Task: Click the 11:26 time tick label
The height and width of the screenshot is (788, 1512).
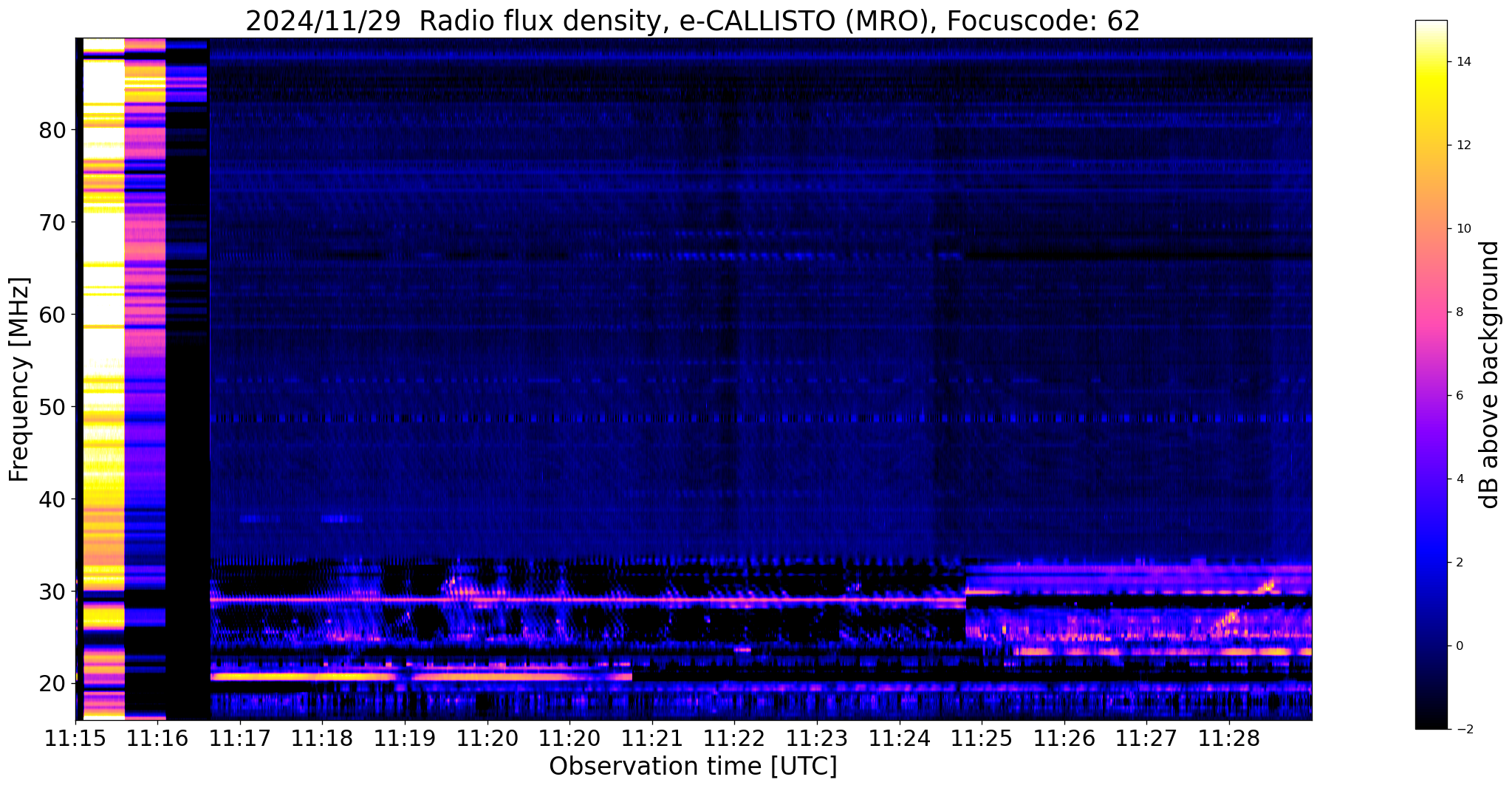Action: coord(1064,738)
